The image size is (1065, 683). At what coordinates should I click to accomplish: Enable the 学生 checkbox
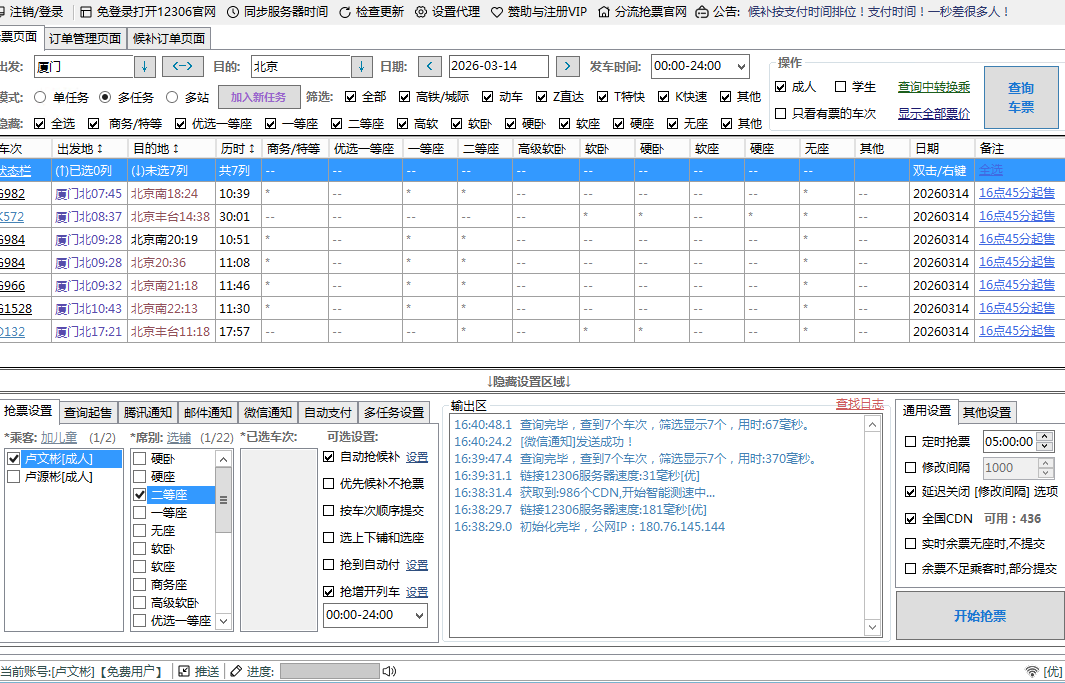[x=838, y=87]
